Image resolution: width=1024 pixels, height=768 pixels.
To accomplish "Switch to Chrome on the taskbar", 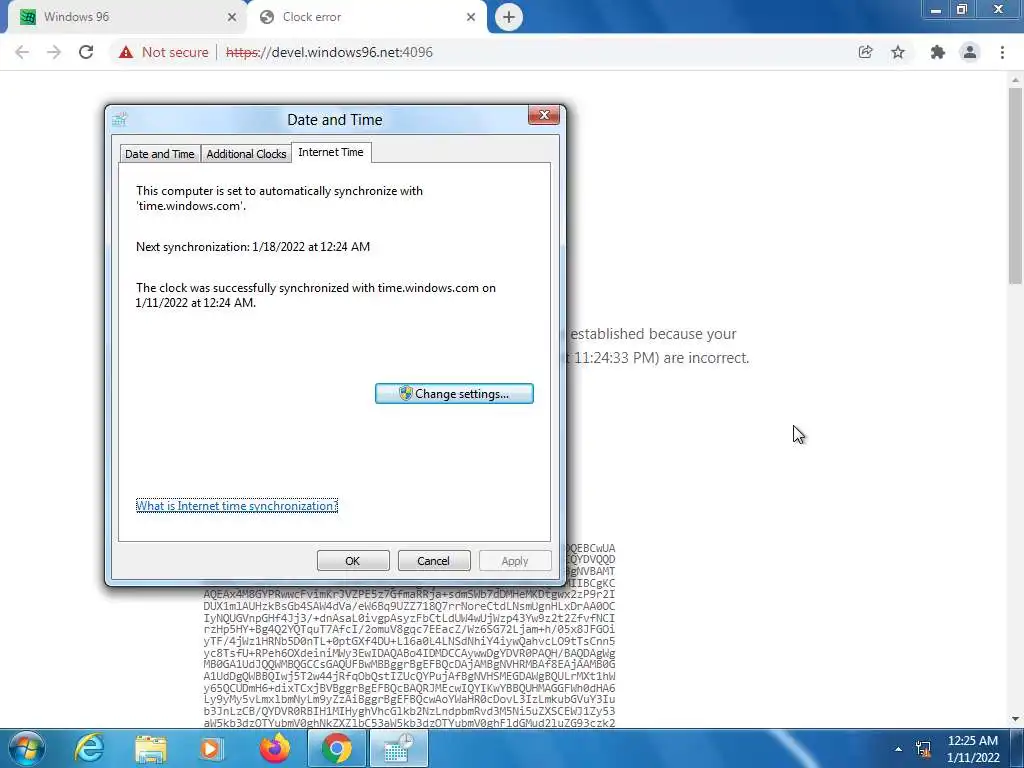I will pos(337,749).
